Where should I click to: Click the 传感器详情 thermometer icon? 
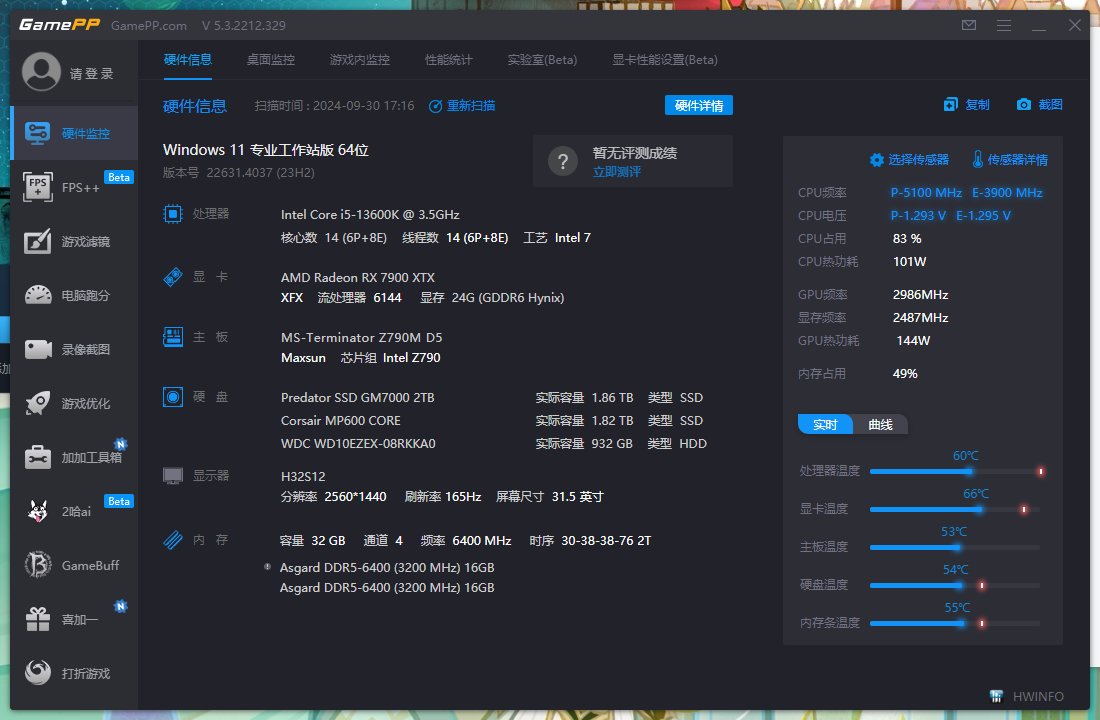(977, 159)
